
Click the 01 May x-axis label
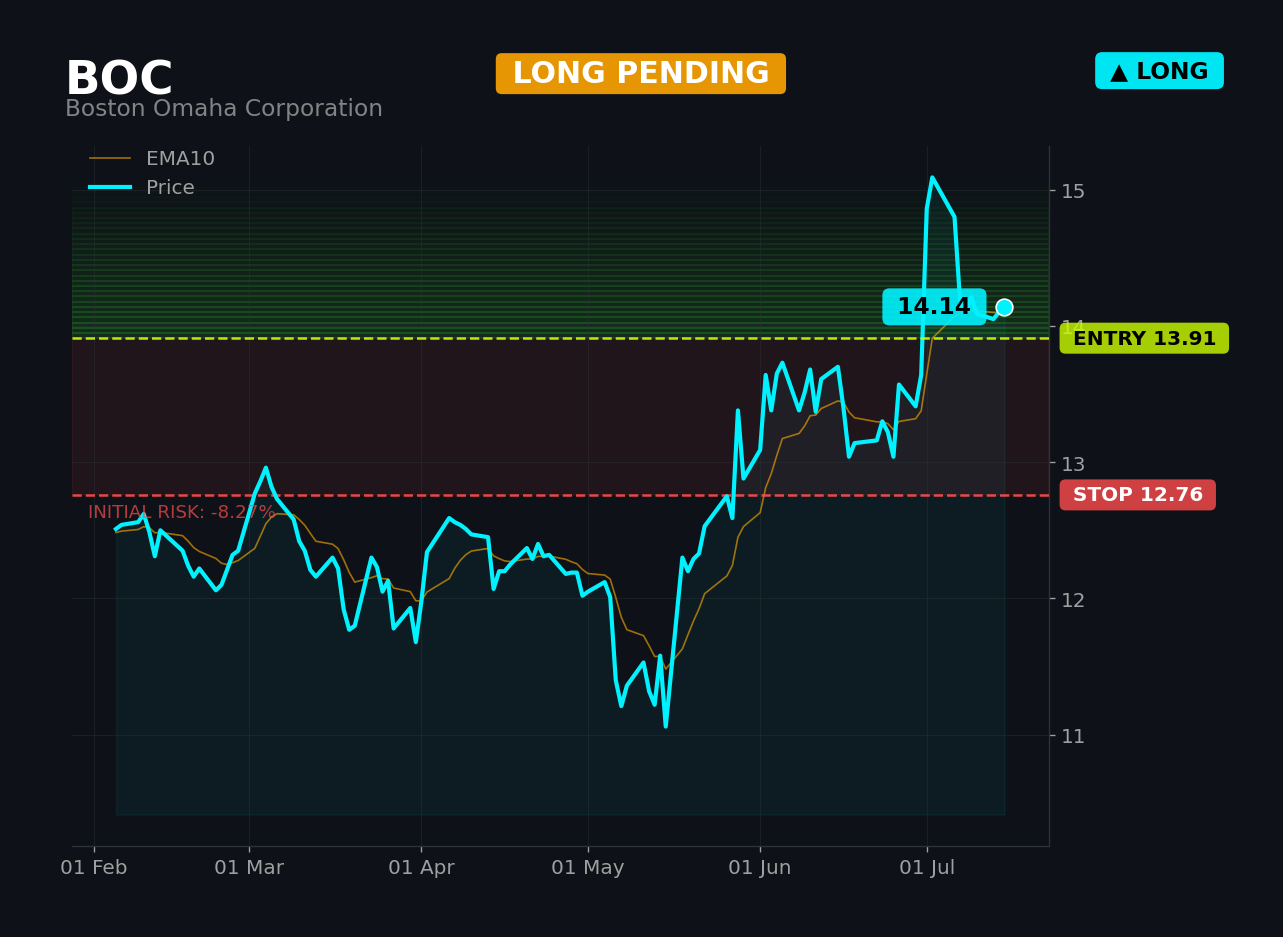point(588,868)
